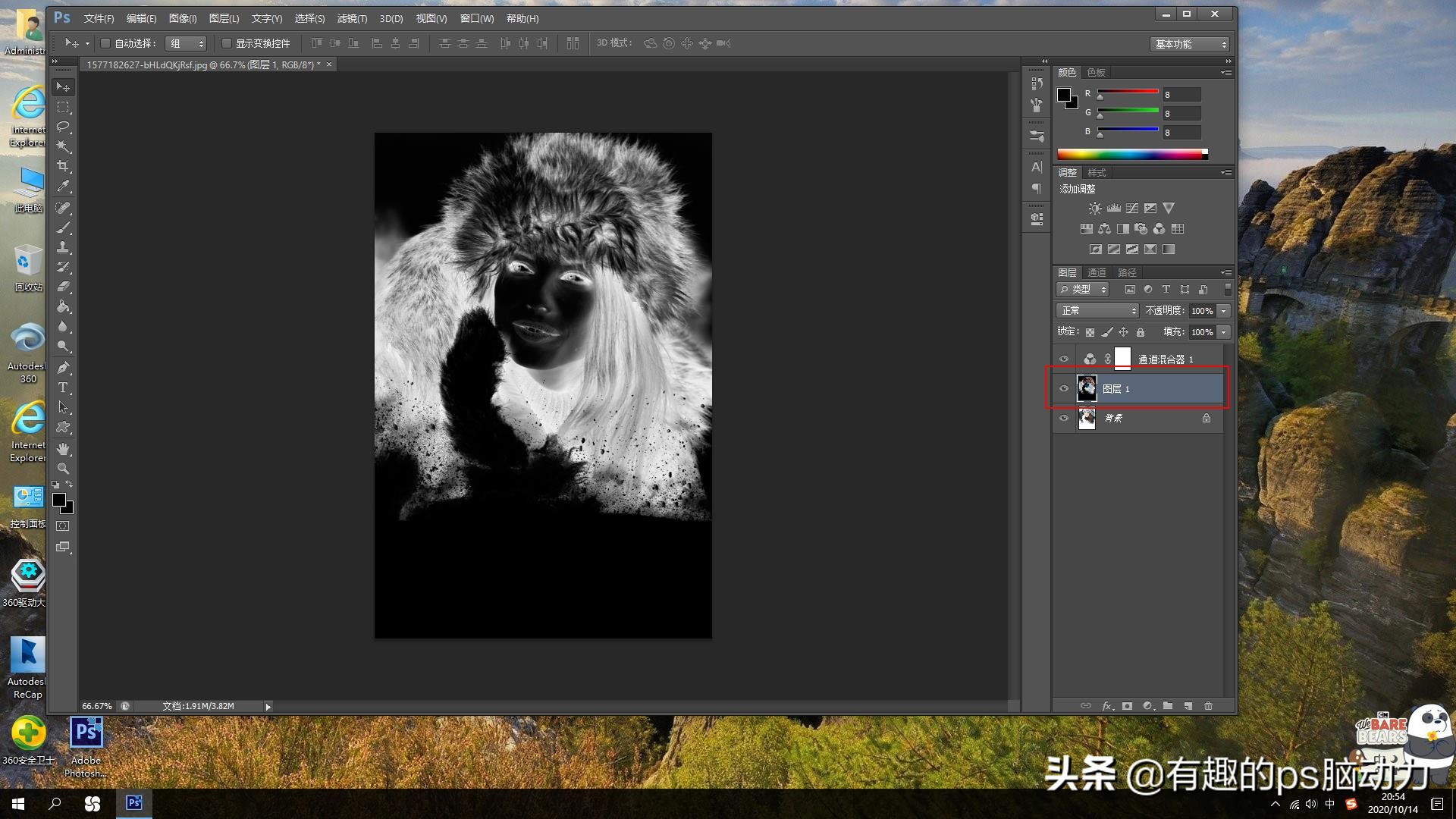Select the Brush tool
Viewport: 1456px width, 819px height.
[63, 227]
